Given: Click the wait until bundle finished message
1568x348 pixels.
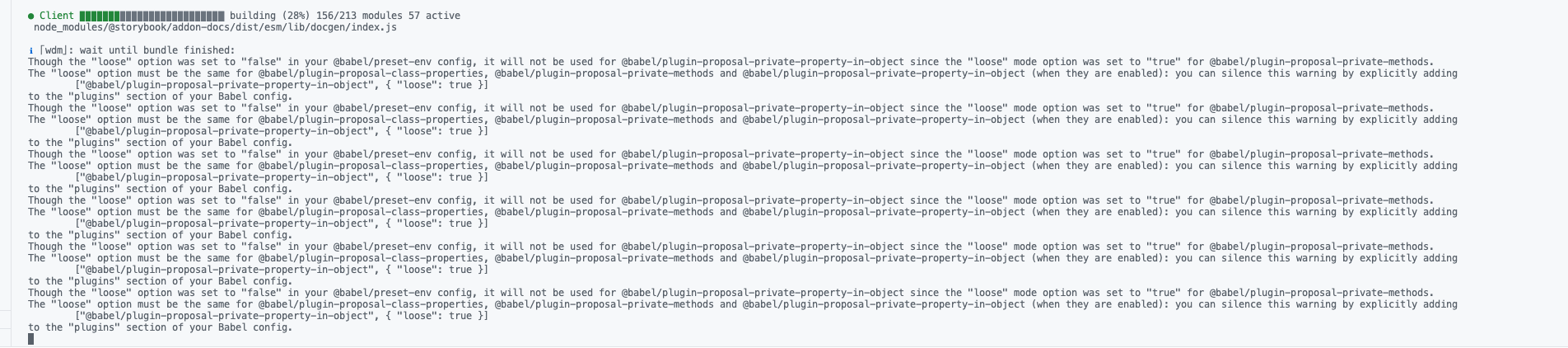Looking at the screenshot, I should tap(157, 50).
